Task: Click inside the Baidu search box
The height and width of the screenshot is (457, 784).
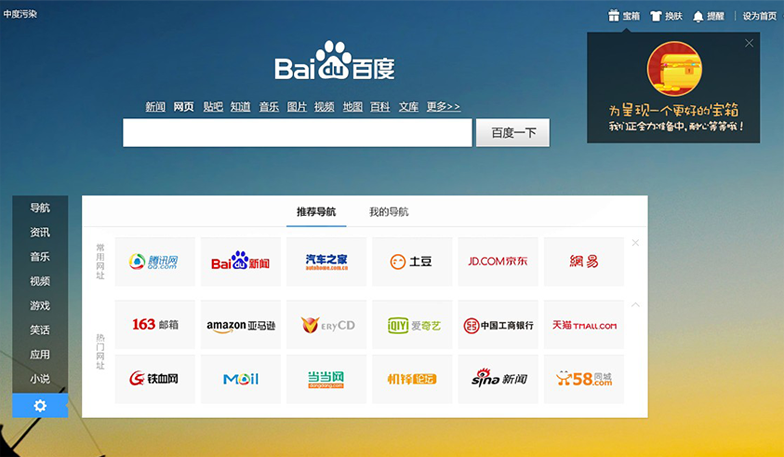Action: 297,133
